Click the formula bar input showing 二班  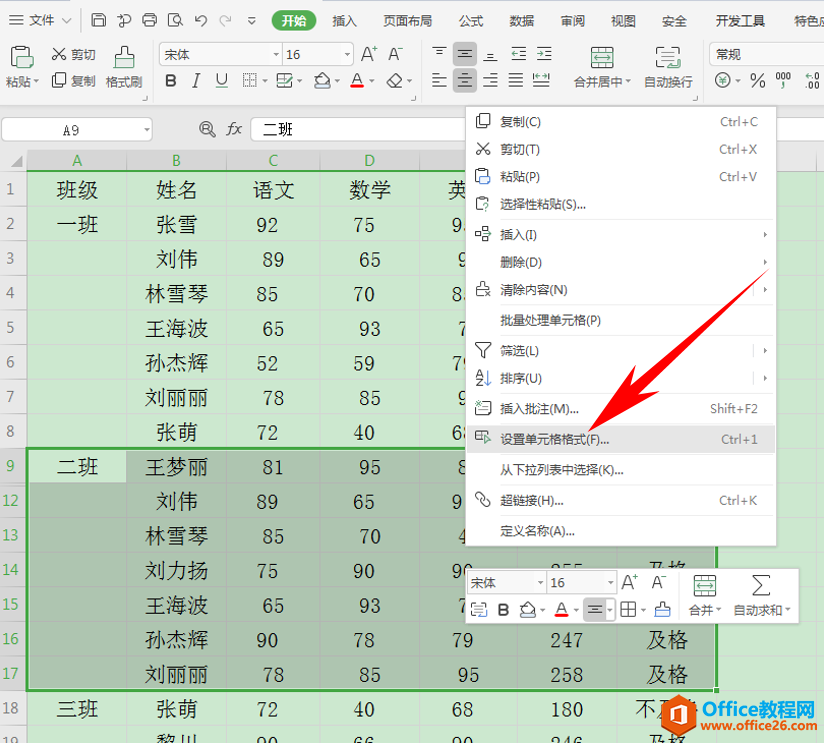358,129
